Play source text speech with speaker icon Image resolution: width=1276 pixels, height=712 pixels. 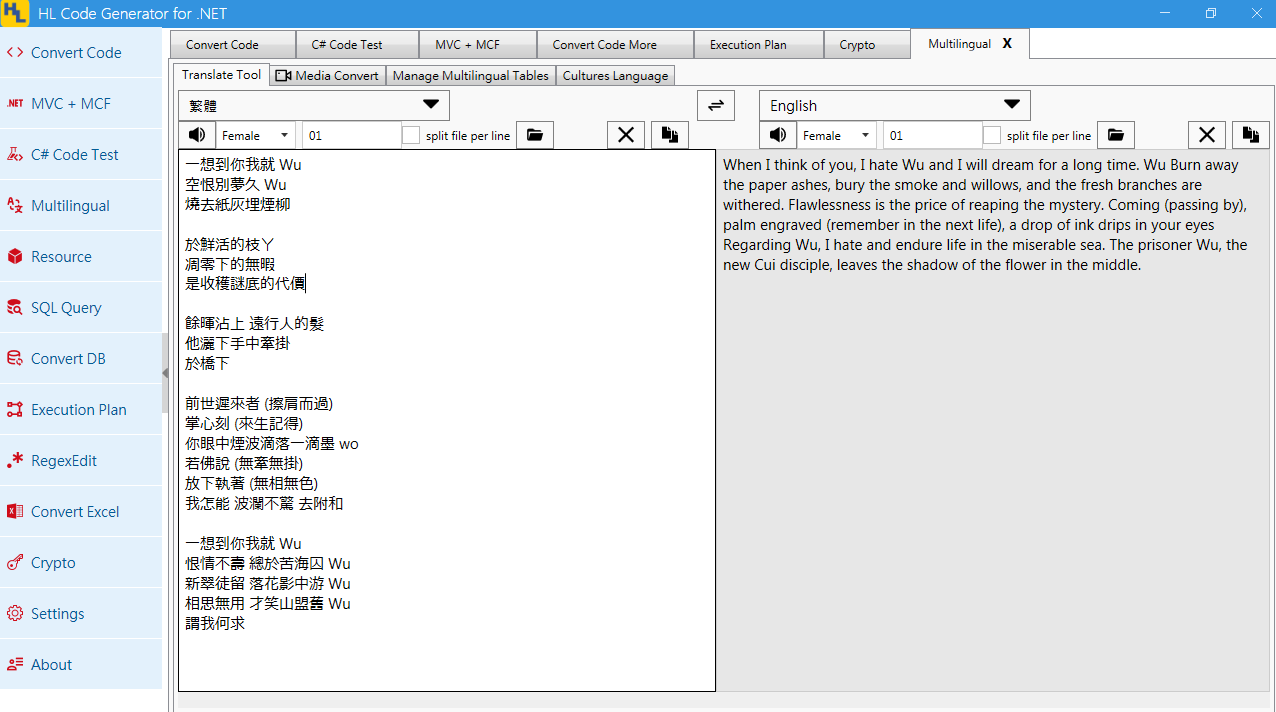pos(197,135)
